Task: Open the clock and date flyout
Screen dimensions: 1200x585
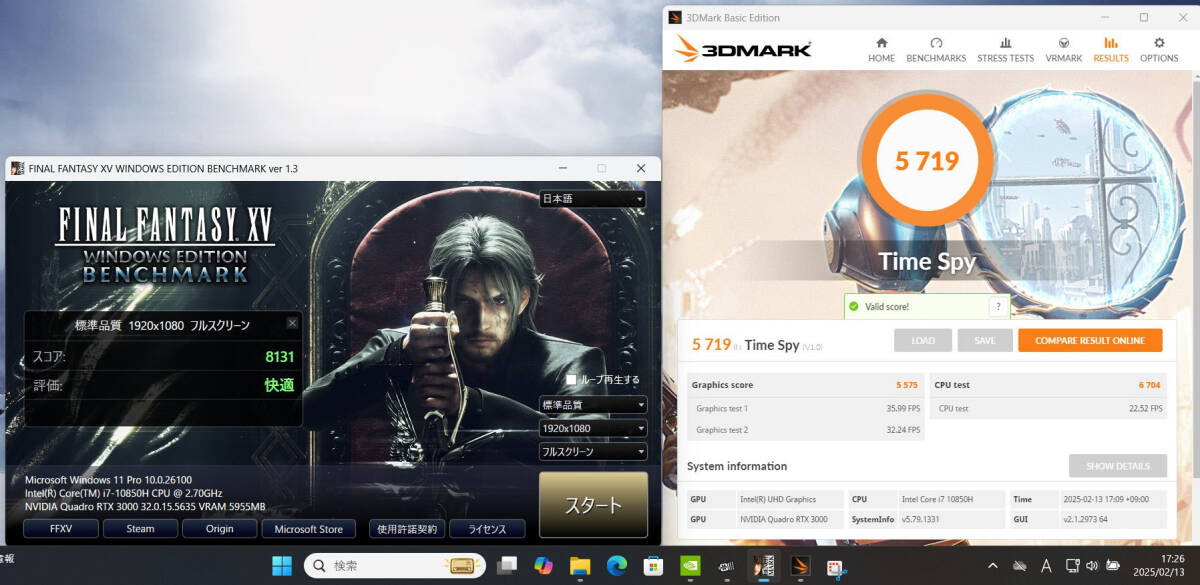Action: pyautogui.click(x=1159, y=566)
